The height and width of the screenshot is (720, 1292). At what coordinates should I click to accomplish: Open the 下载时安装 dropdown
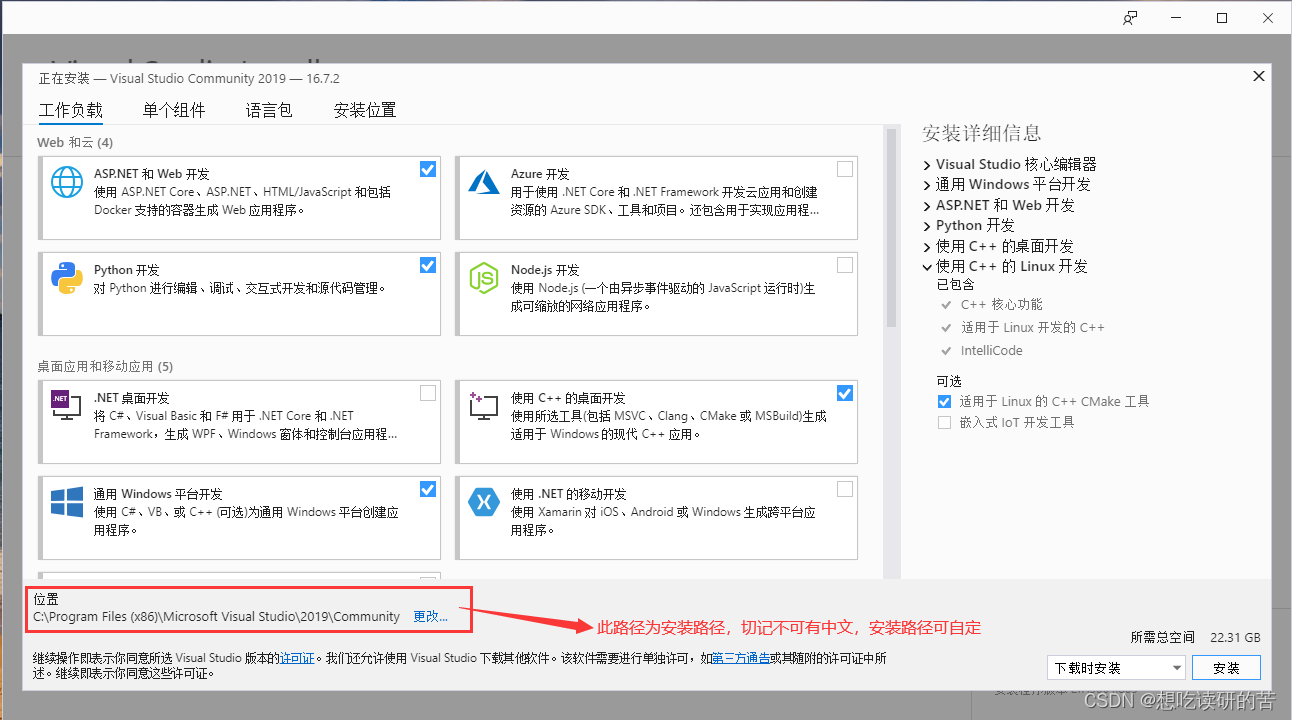point(1178,667)
